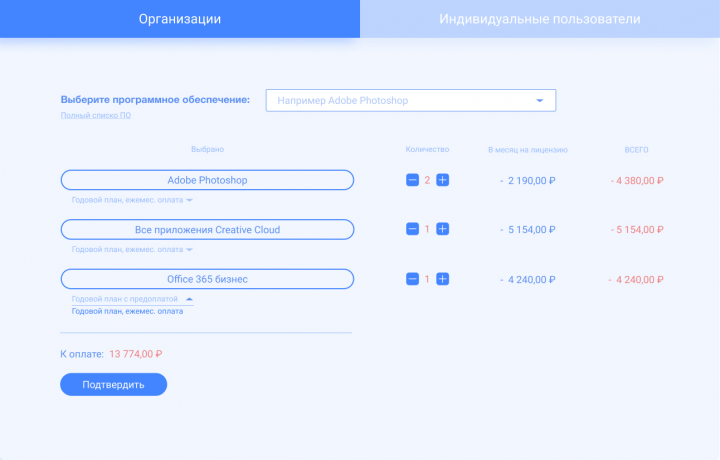Decrease Creative Cloud quantity with minus button
The image size is (720, 460).
pos(412,229)
